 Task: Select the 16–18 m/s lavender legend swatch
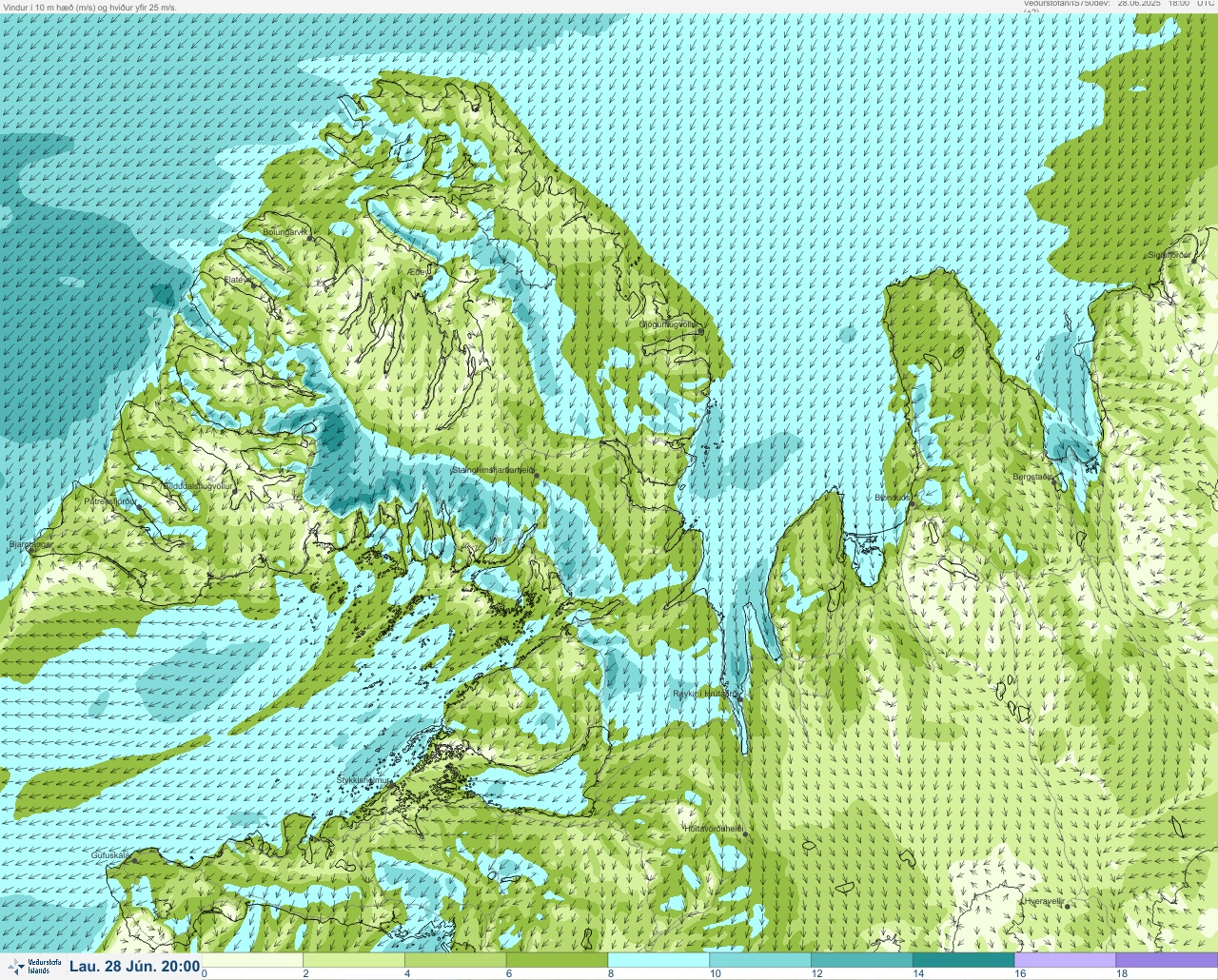pos(1065,960)
